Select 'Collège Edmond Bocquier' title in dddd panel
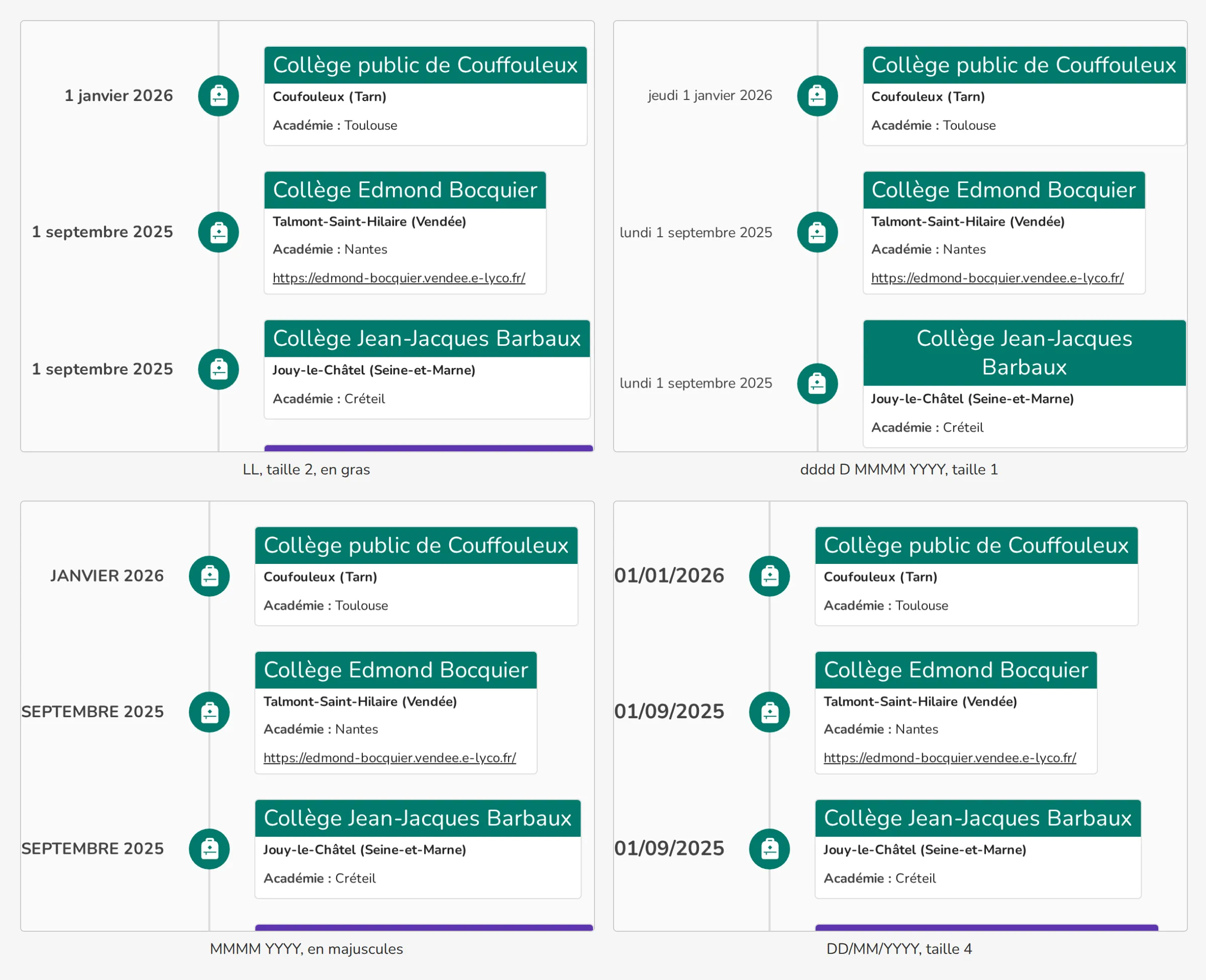 pyautogui.click(x=1004, y=189)
